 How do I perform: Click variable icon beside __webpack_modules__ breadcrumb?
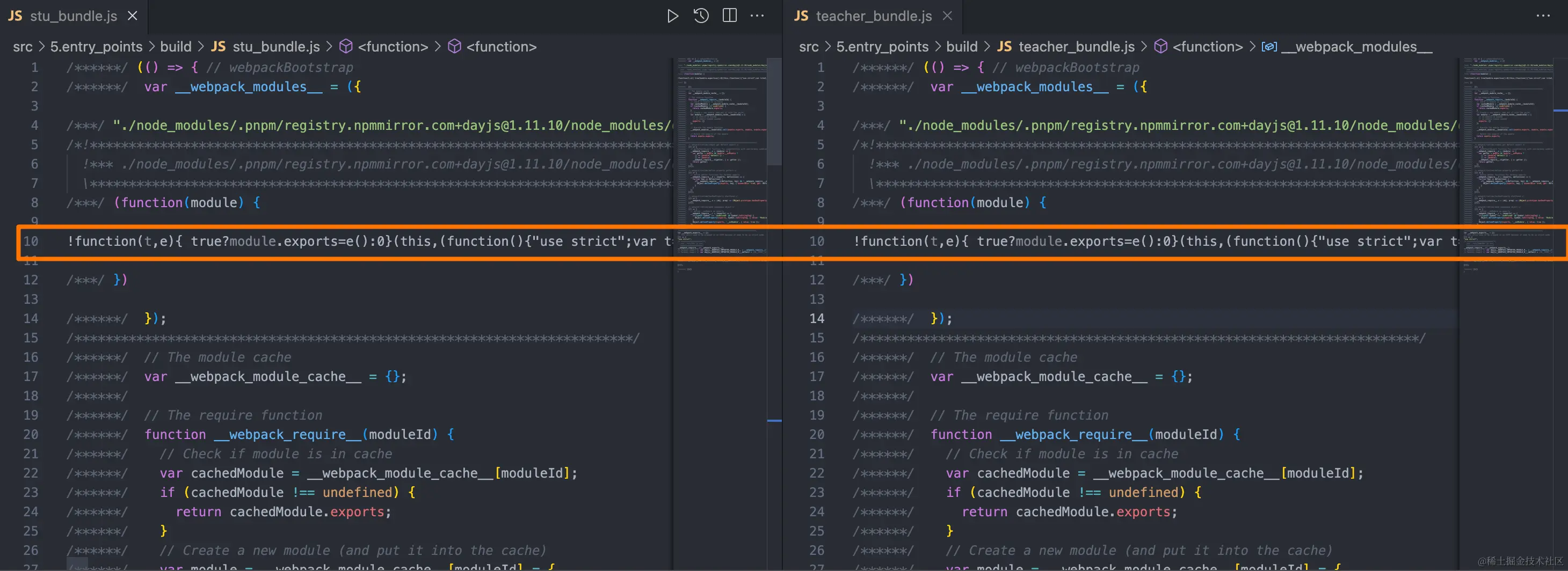1269,46
